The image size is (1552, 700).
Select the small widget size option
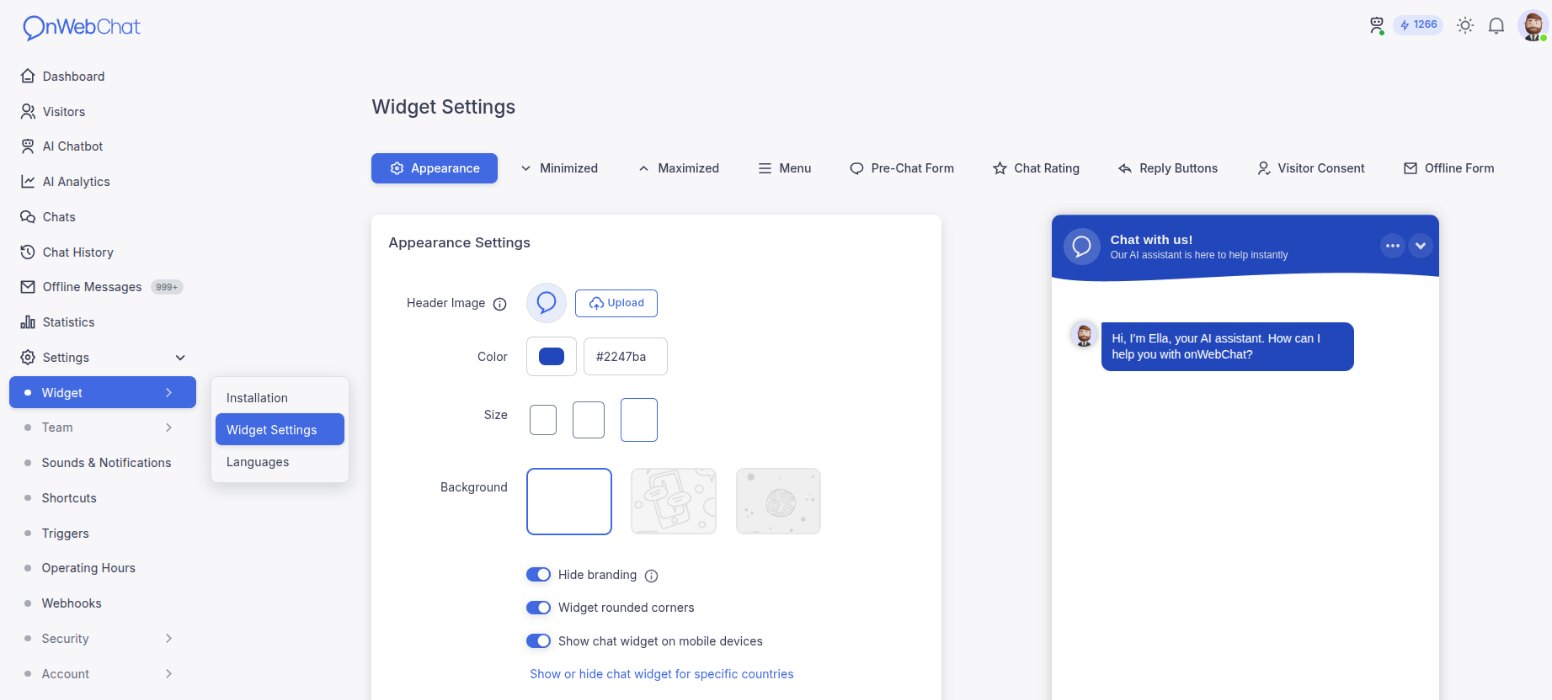[543, 420]
